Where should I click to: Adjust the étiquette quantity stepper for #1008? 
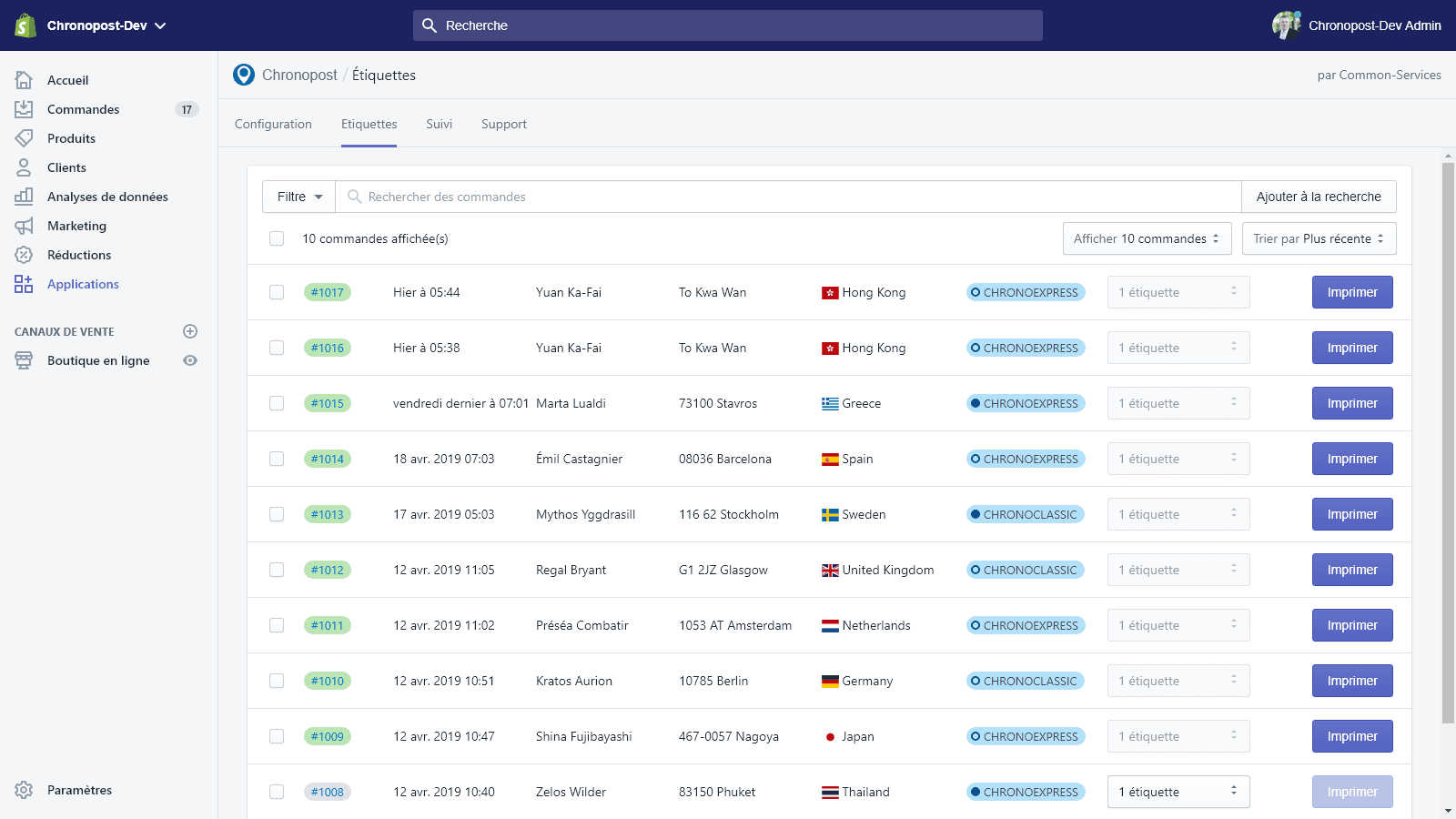pyautogui.click(x=1234, y=792)
